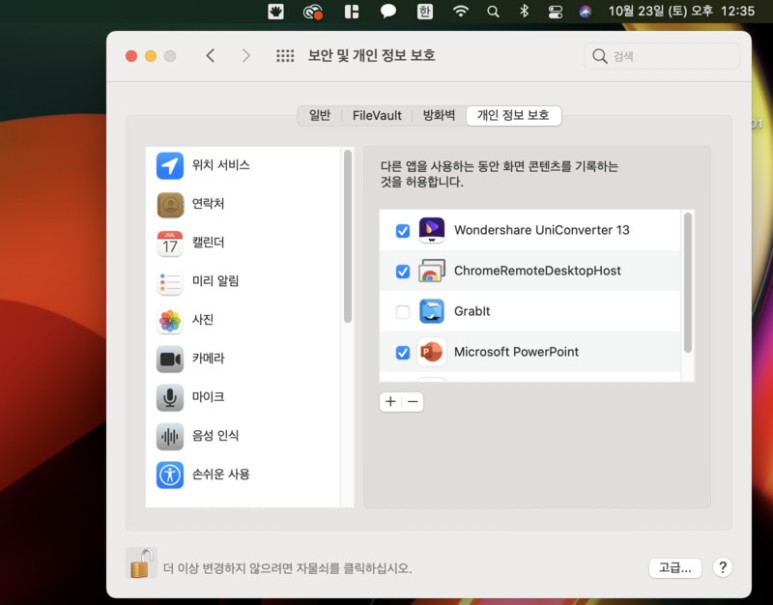Show all preferences grid icon

point(285,56)
